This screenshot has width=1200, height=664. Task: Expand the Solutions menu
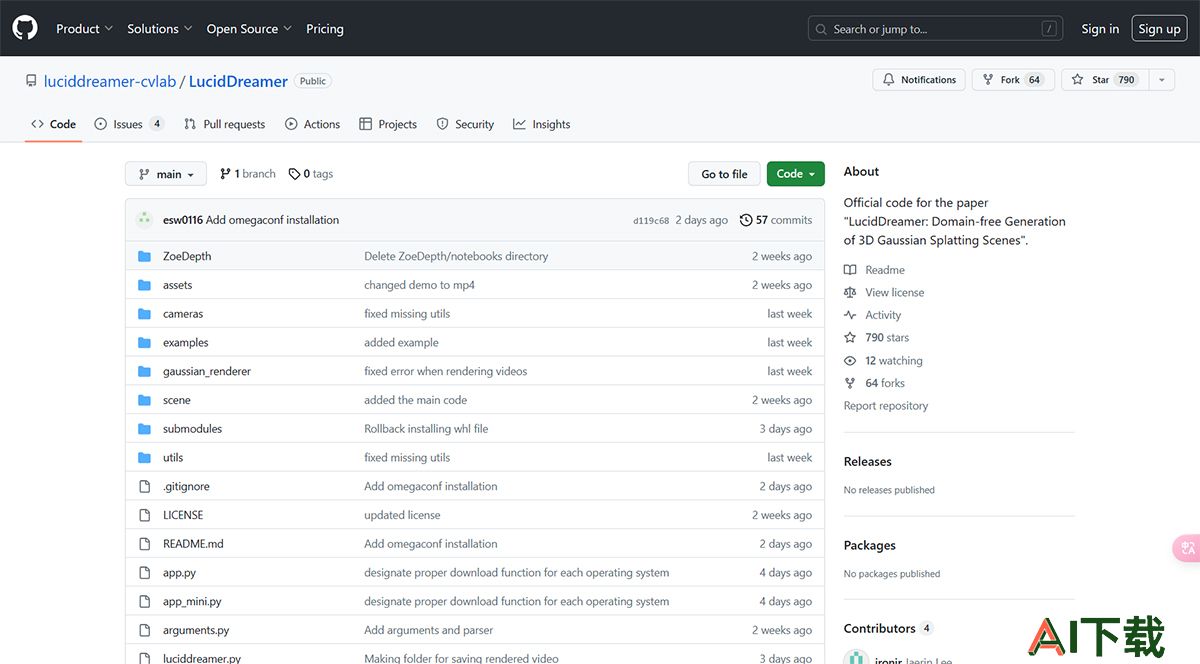coord(159,29)
